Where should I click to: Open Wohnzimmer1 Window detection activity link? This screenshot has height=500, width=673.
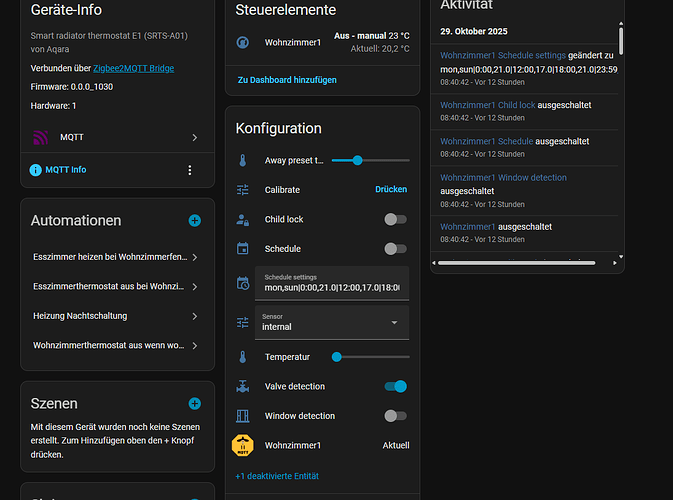coord(503,178)
